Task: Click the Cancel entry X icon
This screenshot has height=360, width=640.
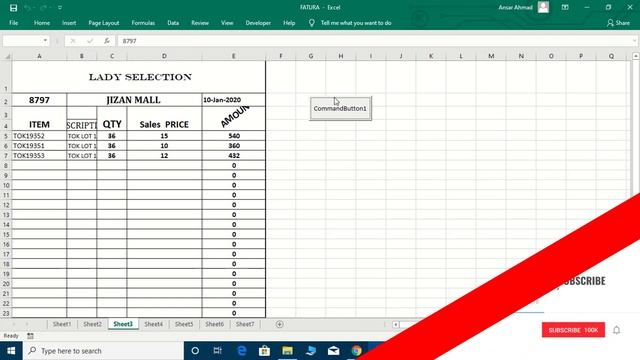Action: 73,41
